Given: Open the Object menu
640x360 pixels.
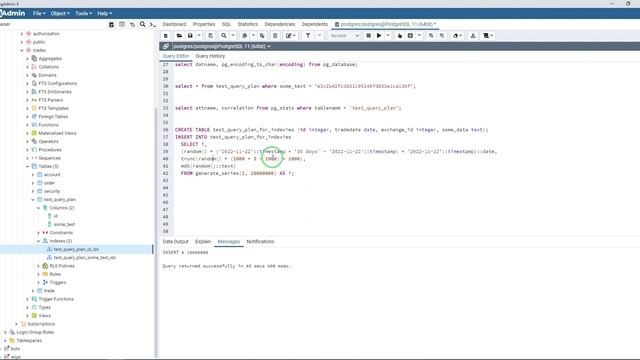Looking at the screenshot, I should pyautogui.click(x=60, y=13).
